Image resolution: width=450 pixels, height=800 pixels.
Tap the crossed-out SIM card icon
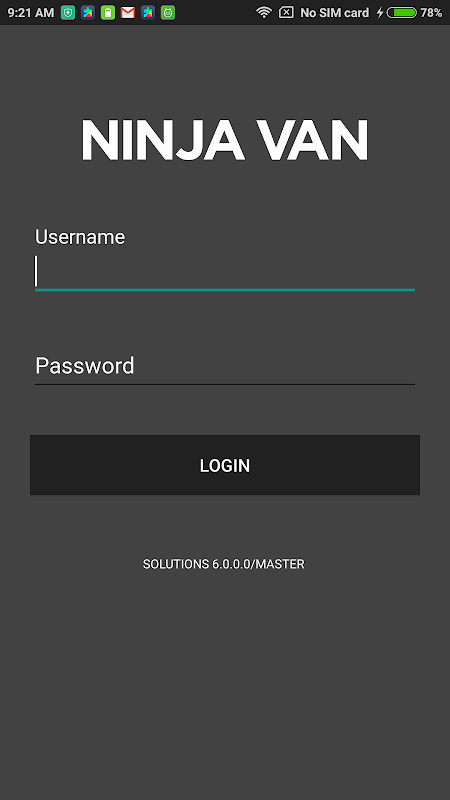(286, 12)
